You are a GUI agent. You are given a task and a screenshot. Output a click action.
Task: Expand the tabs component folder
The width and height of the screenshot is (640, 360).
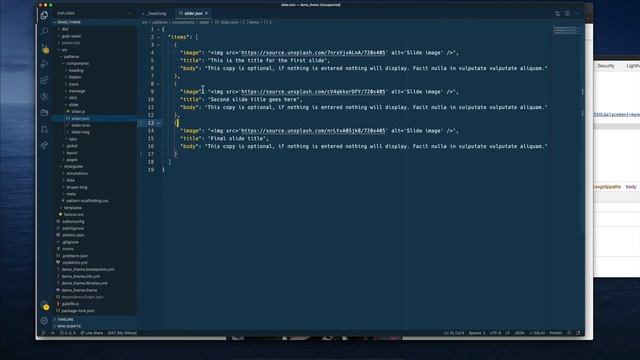click(73, 139)
